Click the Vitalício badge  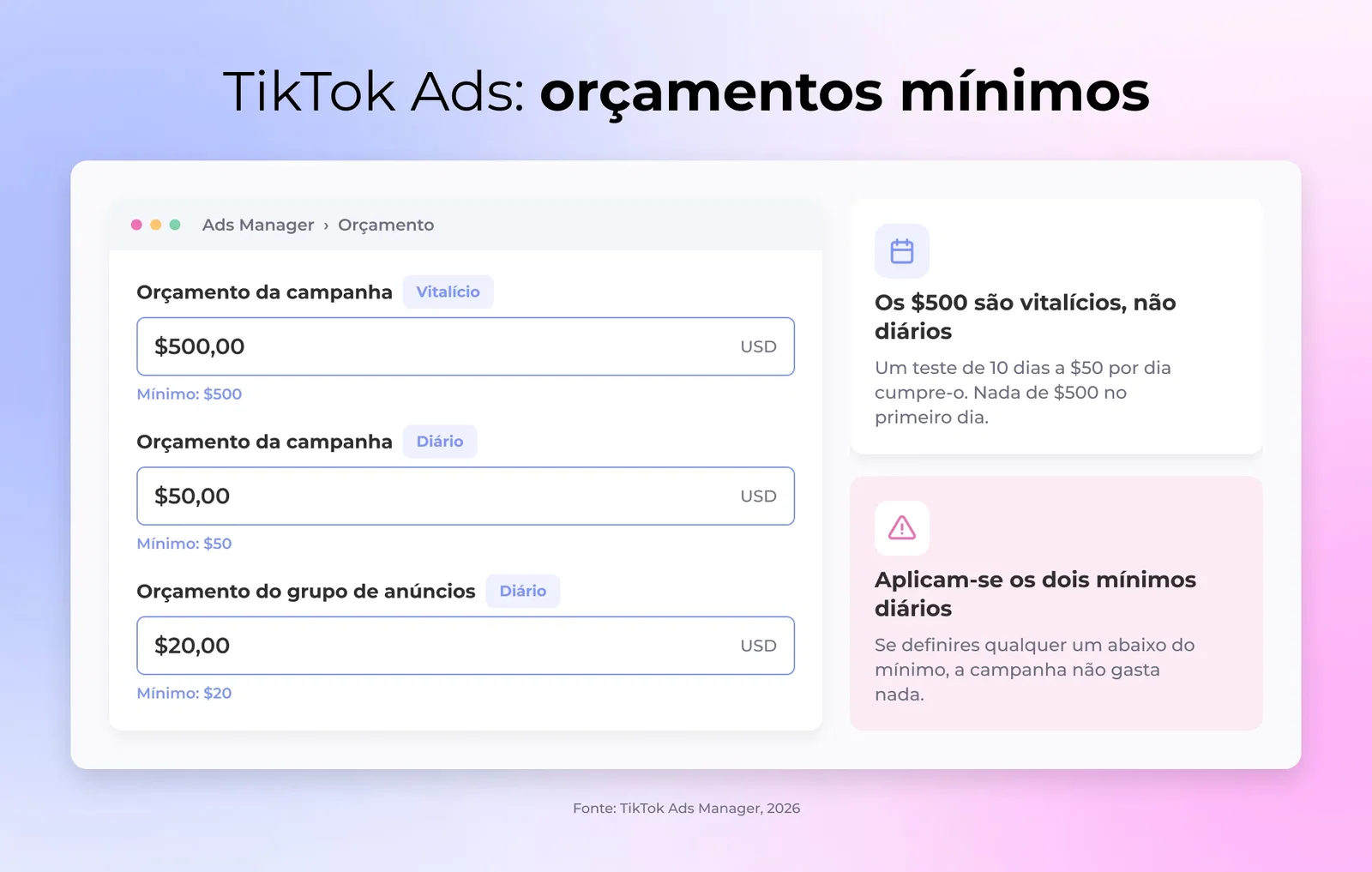[x=448, y=292]
